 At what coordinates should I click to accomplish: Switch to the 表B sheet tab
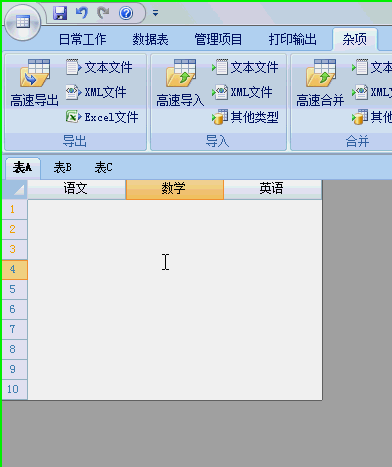coord(63,167)
